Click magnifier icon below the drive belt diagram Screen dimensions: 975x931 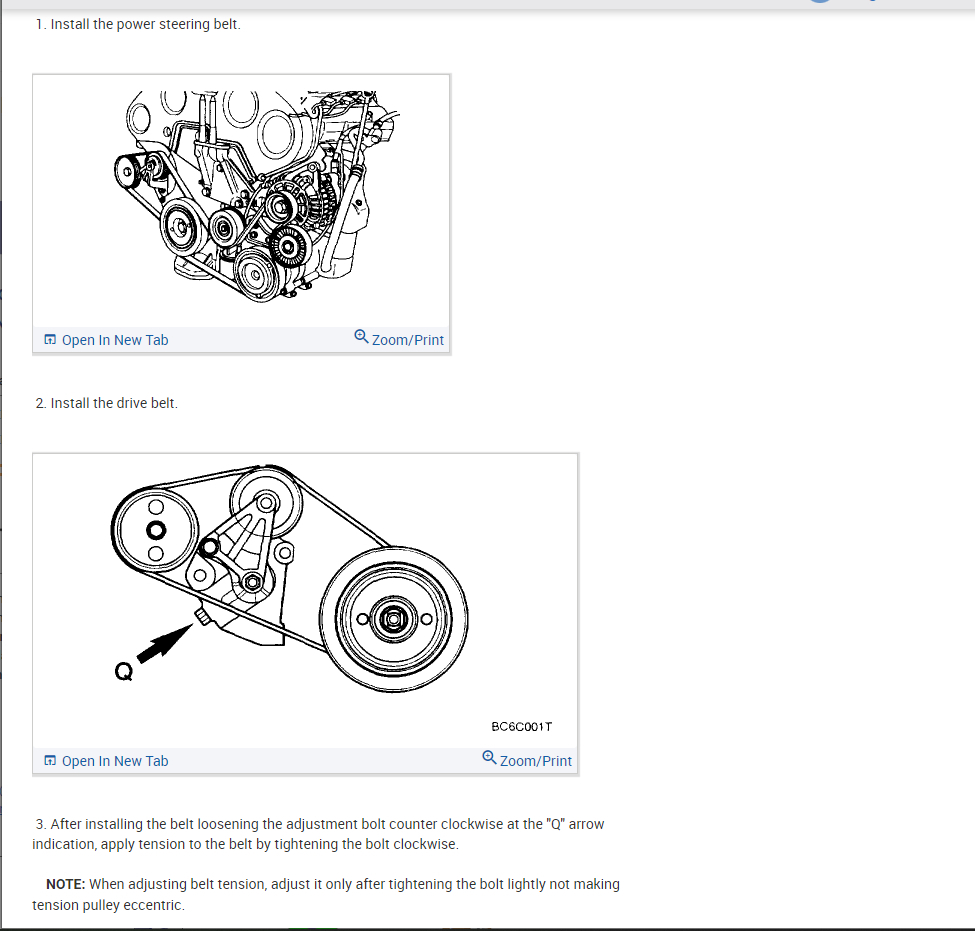click(489, 757)
